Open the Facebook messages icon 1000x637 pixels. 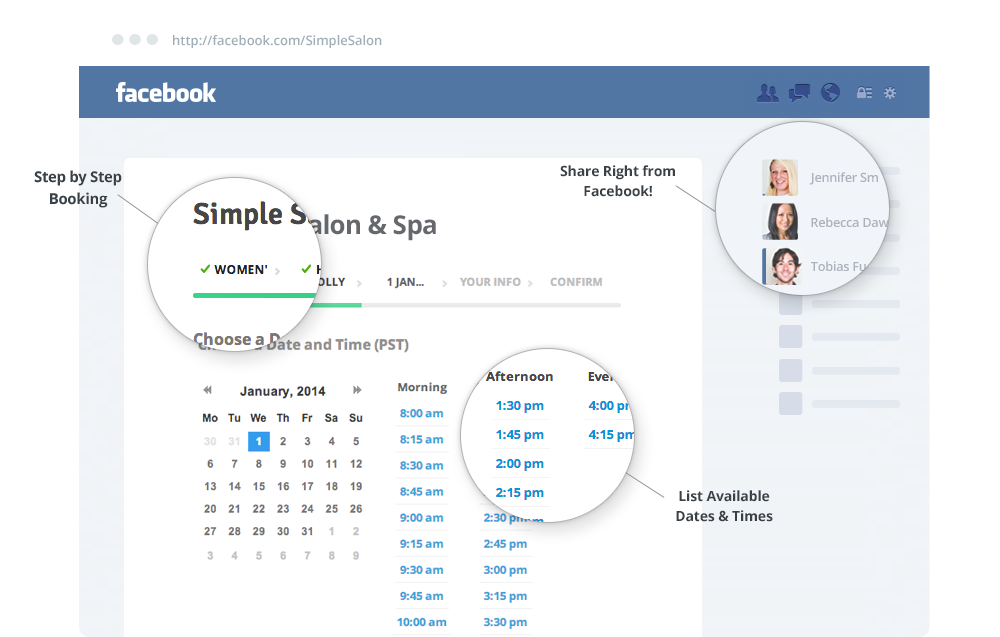tap(799, 93)
